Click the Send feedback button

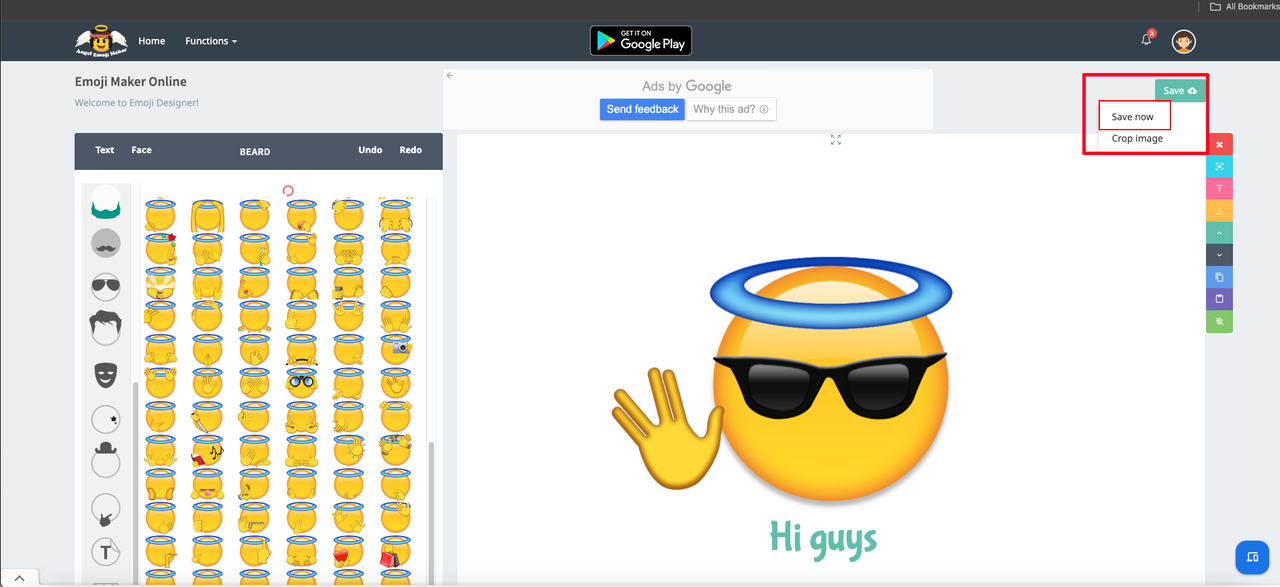point(642,109)
